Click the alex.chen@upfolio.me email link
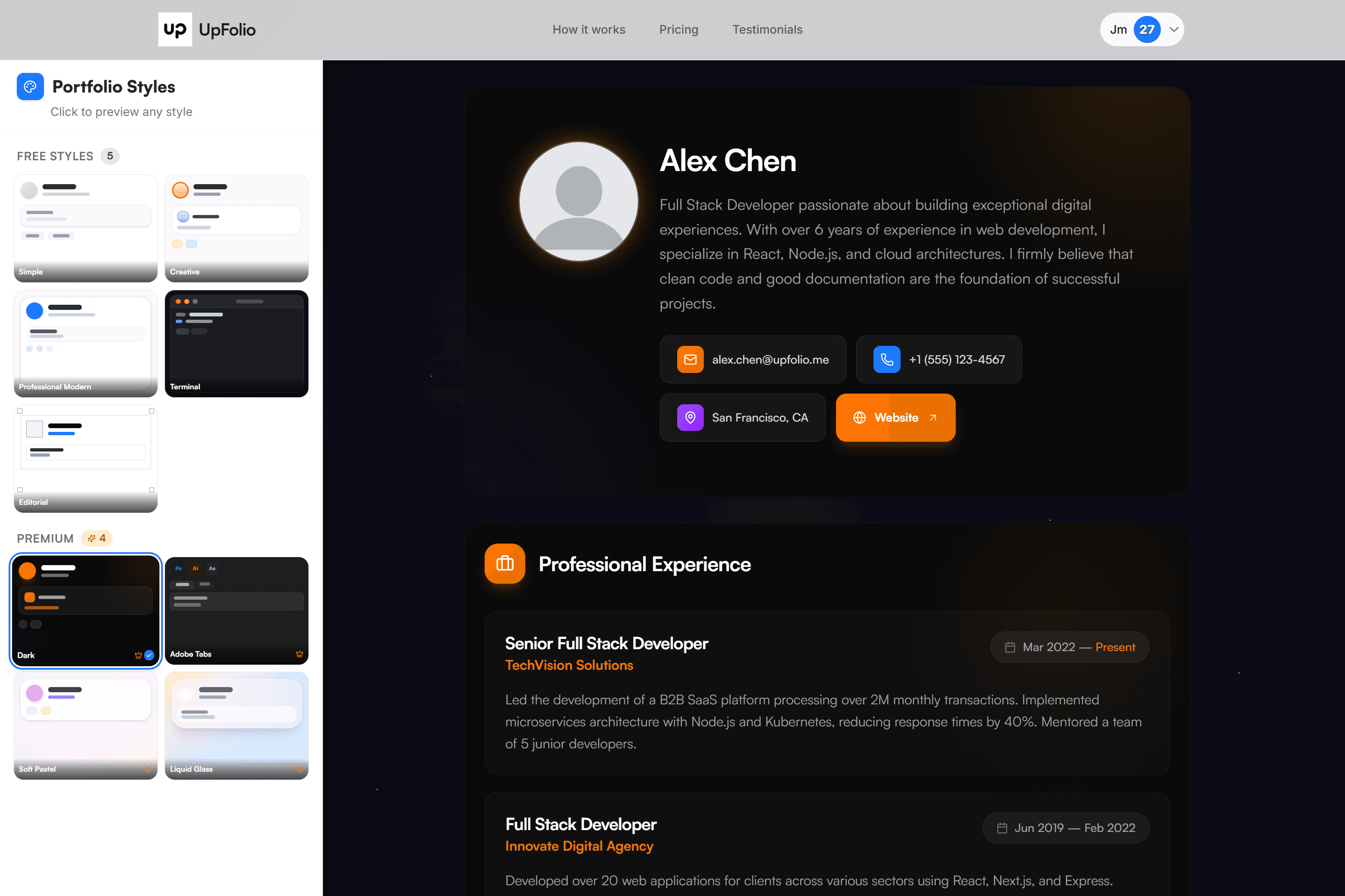This screenshot has height=896, width=1345. pyautogui.click(x=770, y=359)
